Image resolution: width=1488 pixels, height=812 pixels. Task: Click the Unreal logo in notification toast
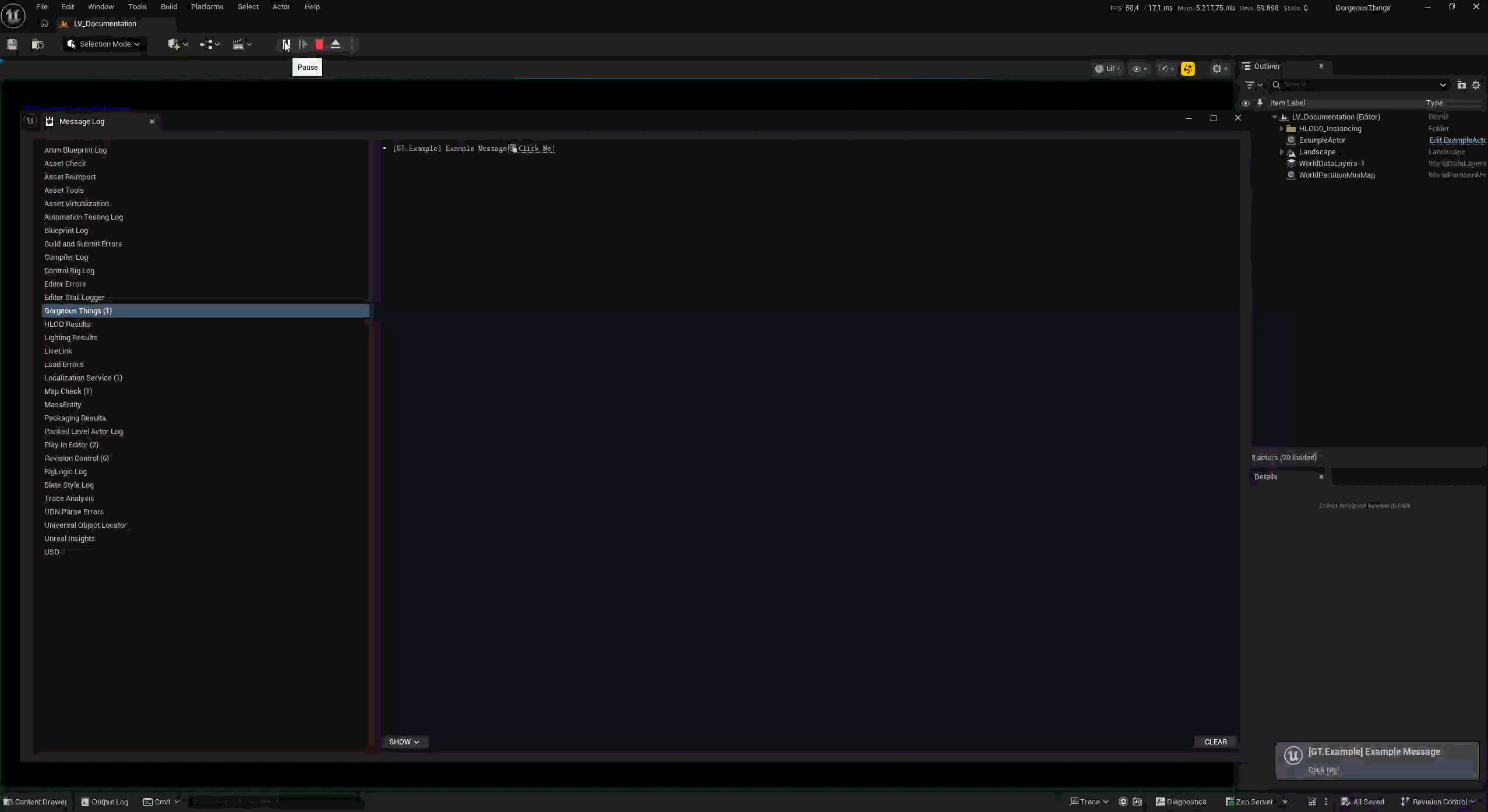1293,755
